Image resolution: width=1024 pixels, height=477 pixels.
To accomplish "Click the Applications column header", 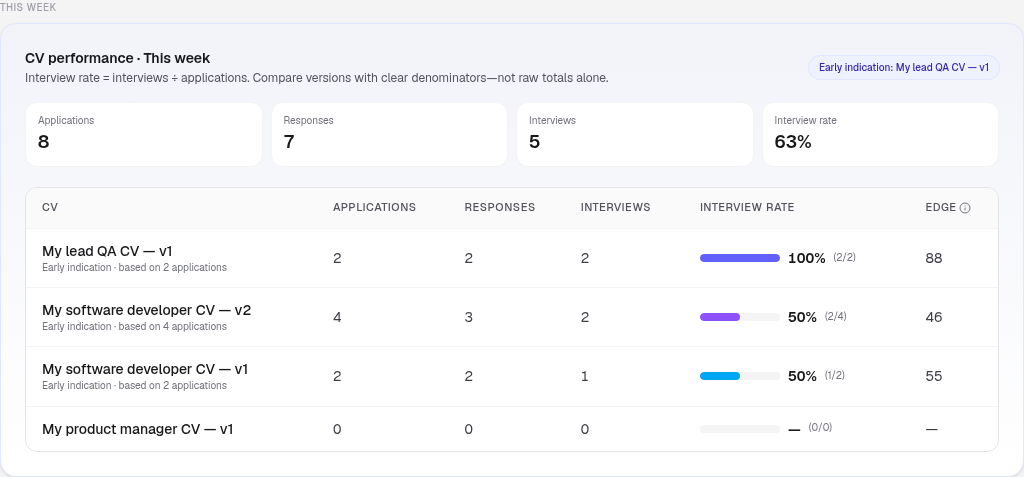I will point(374,207).
